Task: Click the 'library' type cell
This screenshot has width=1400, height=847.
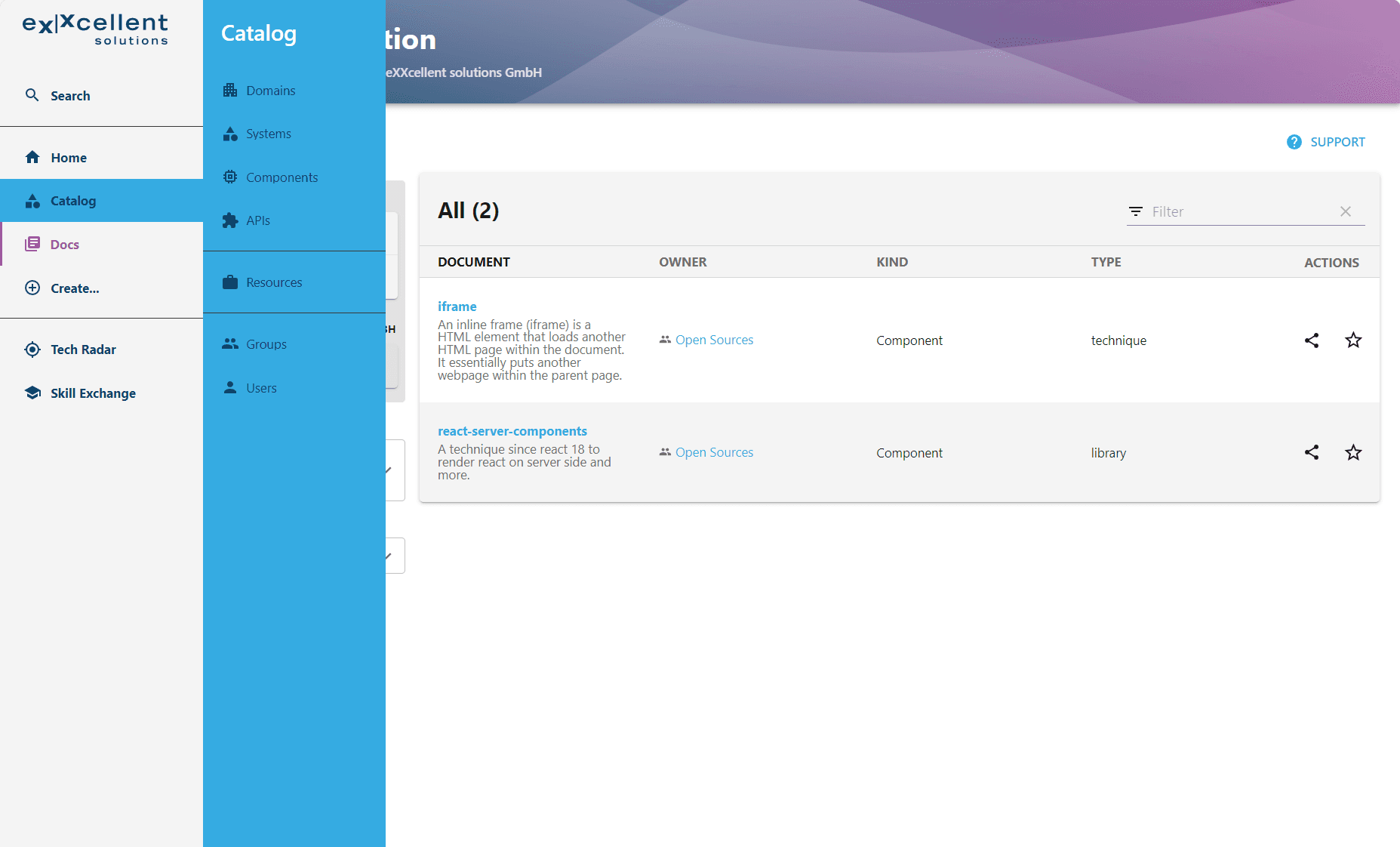Action: [1108, 453]
